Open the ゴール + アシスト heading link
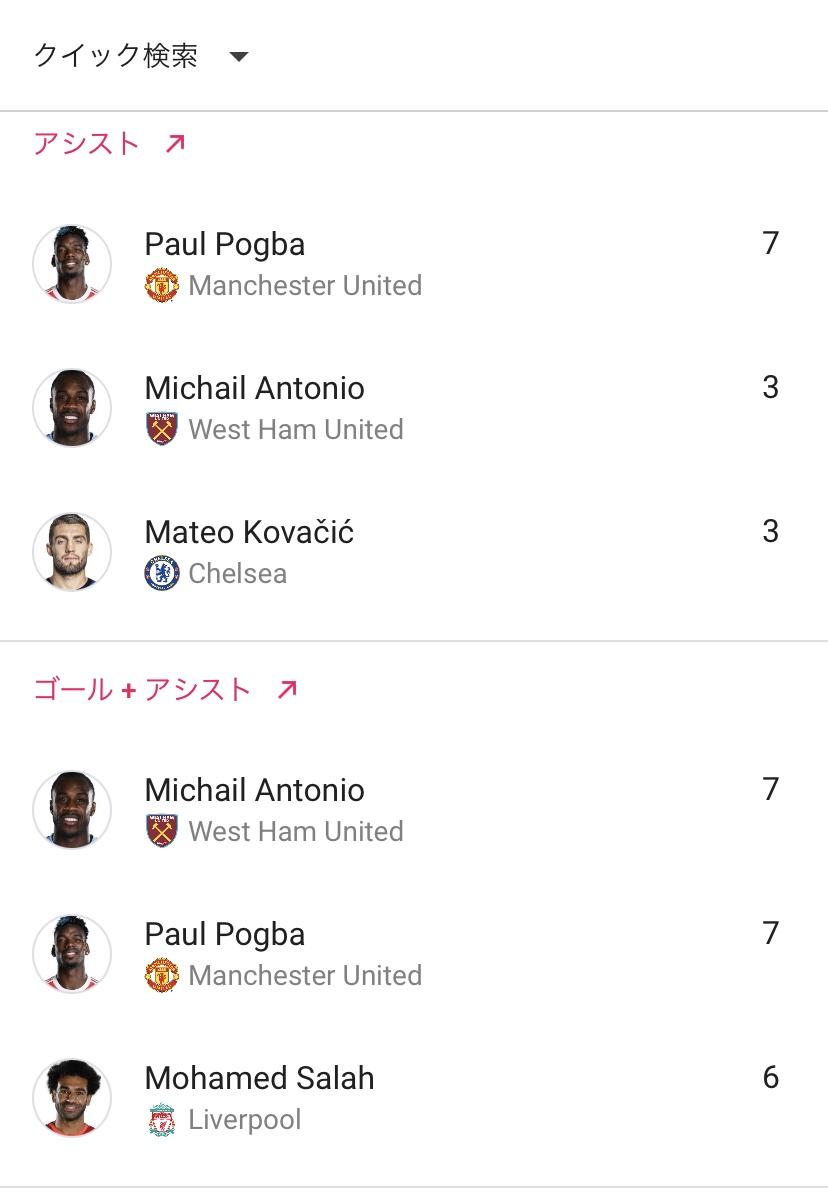The width and height of the screenshot is (828, 1198). click(x=142, y=690)
